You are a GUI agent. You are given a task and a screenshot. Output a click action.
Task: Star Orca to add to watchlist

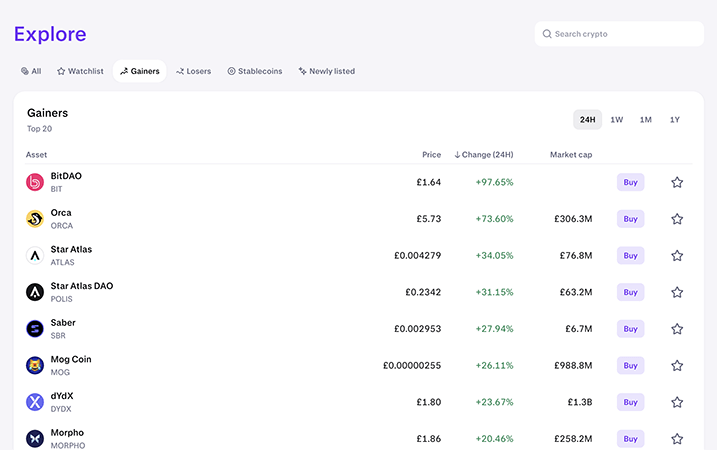(x=677, y=219)
